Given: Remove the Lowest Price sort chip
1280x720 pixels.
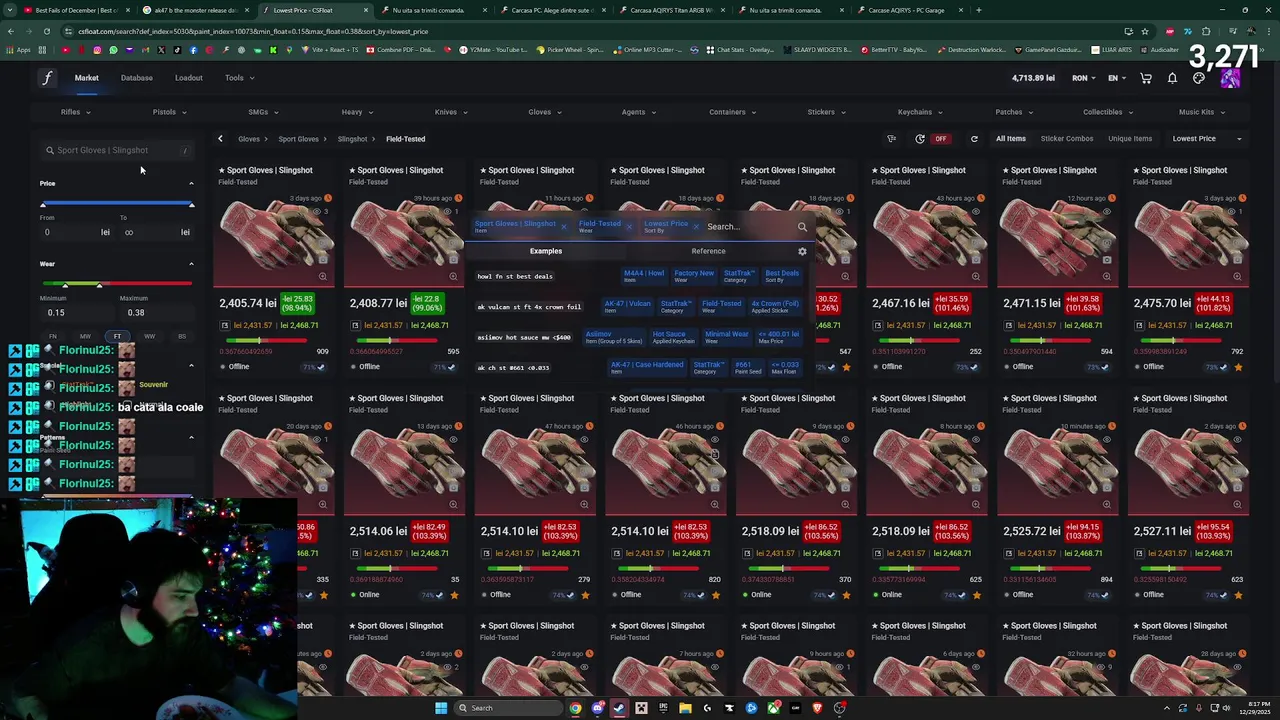Looking at the screenshot, I should 696,227.
